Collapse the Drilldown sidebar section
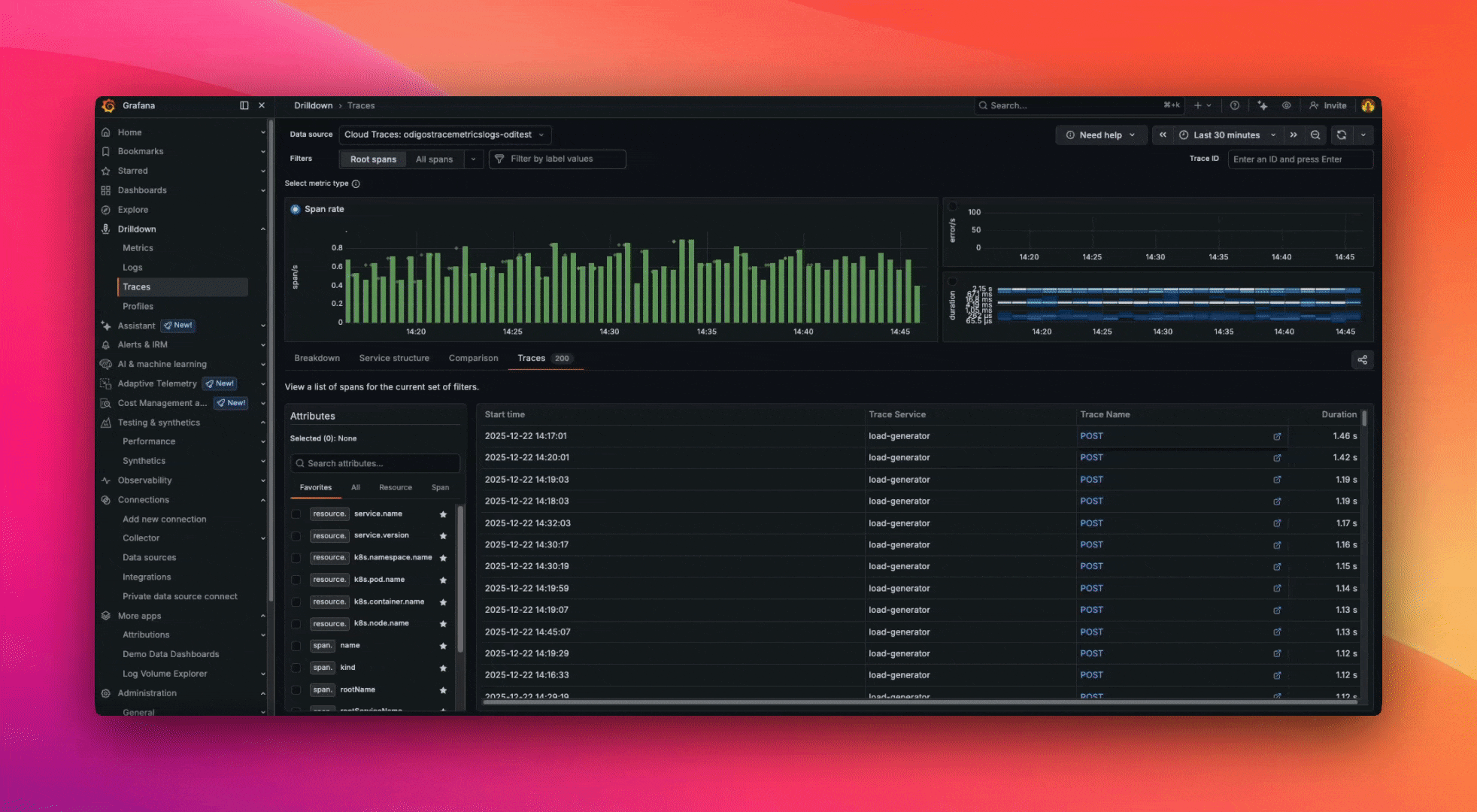This screenshot has height=812, width=1477. tap(262, 229)
